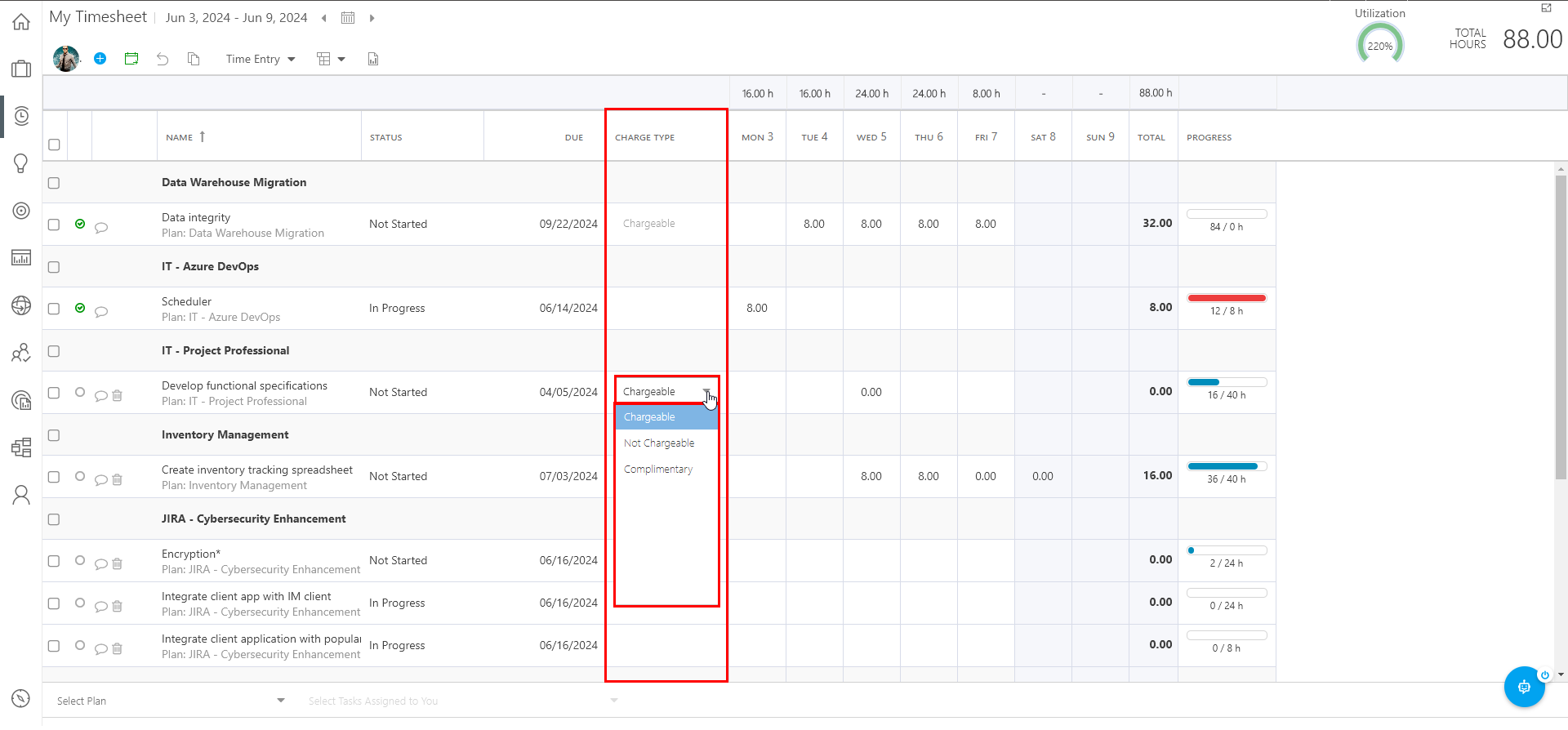Click the Utilization 220% gauge

click(1380, 44)
